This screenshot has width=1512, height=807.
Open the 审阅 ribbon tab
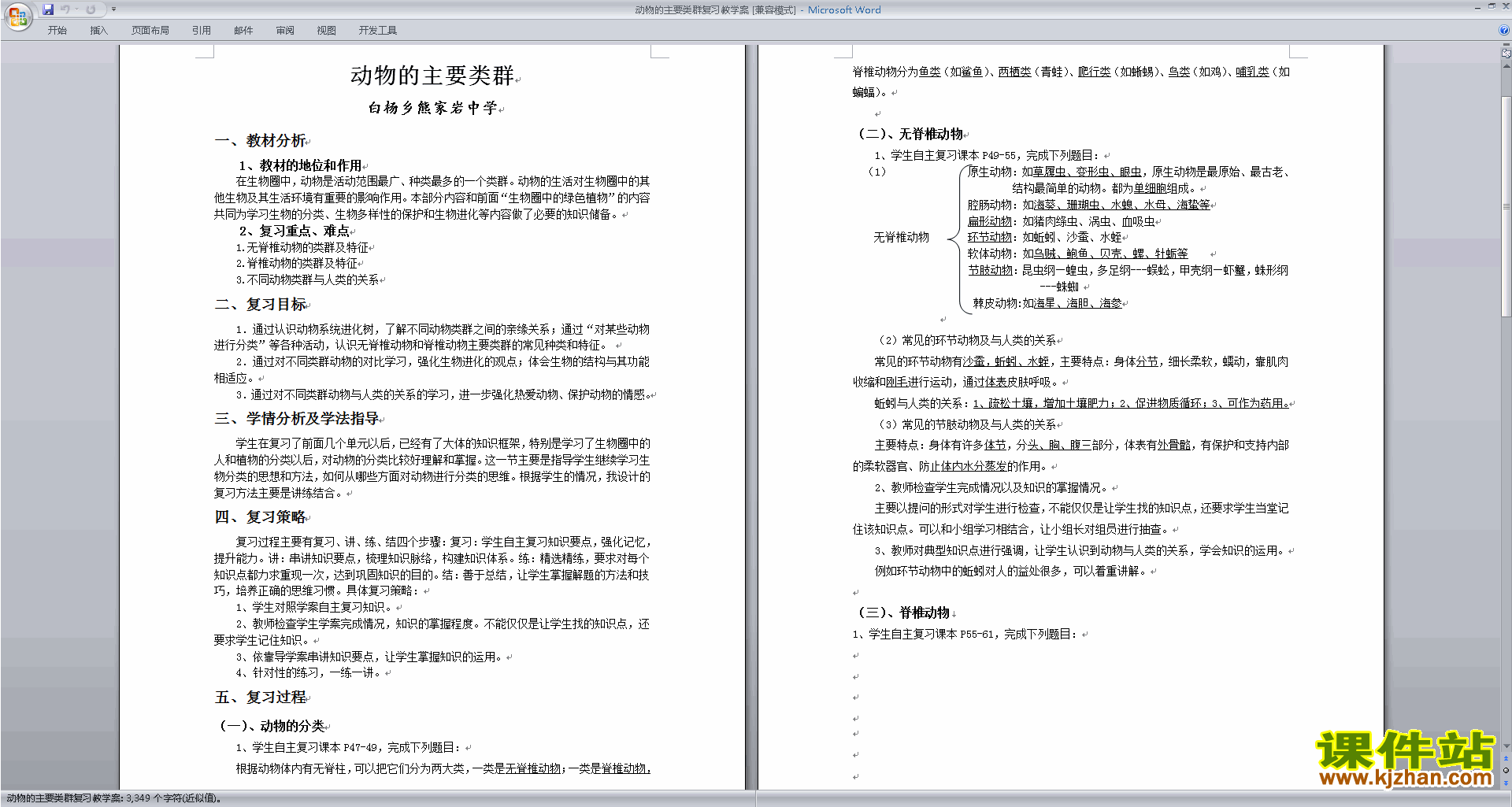285,31
